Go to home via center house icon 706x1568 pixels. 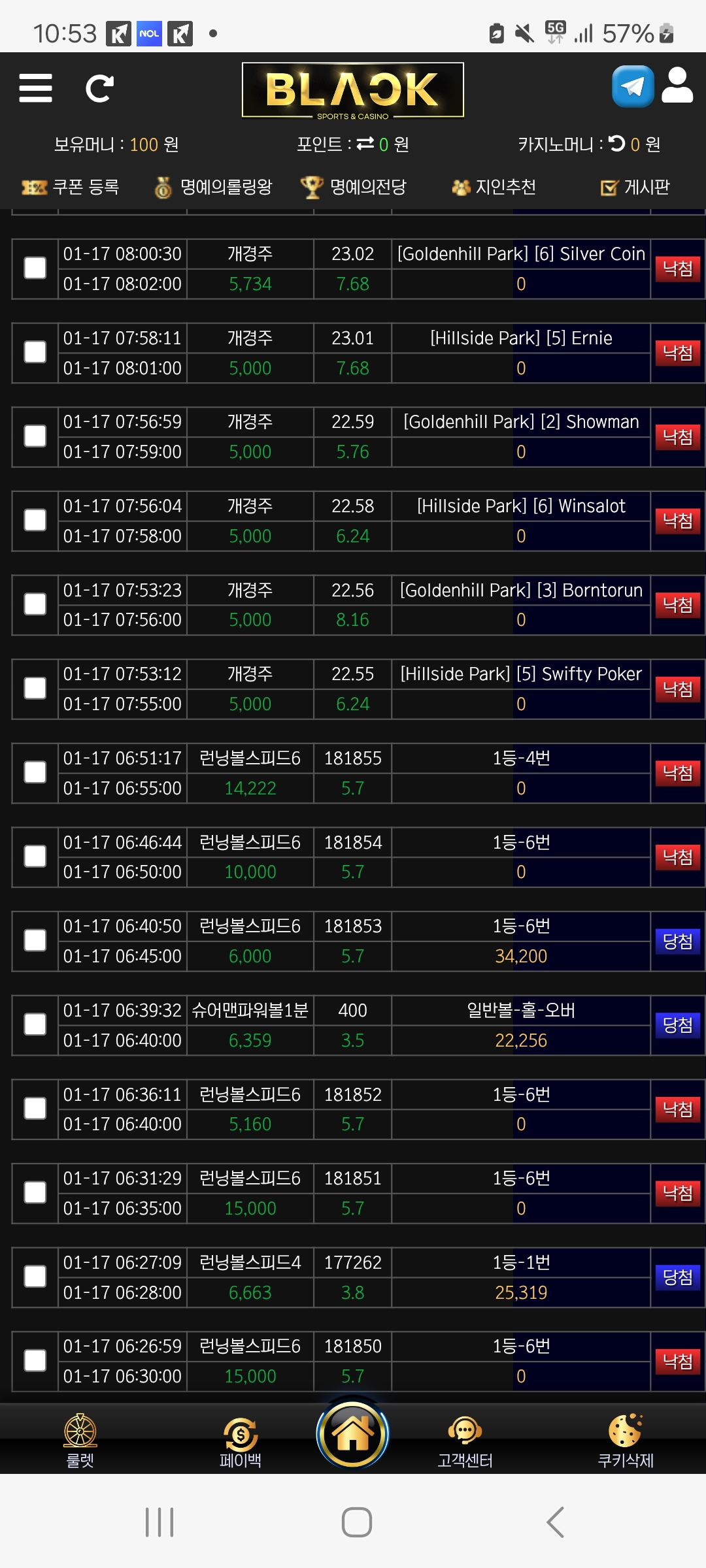(x=353, y=1434)
